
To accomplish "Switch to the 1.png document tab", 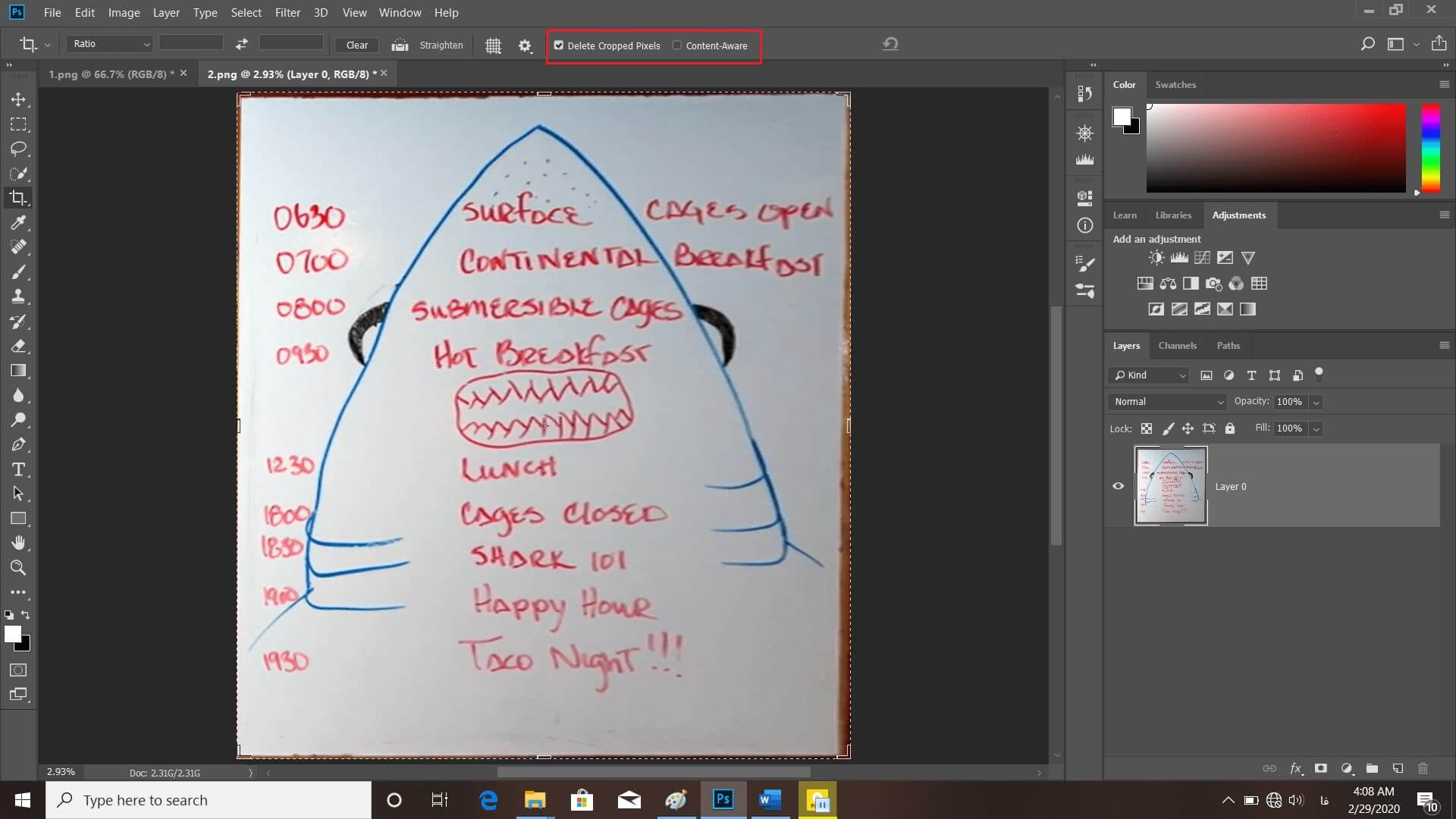I will click(x=111, y=74).
